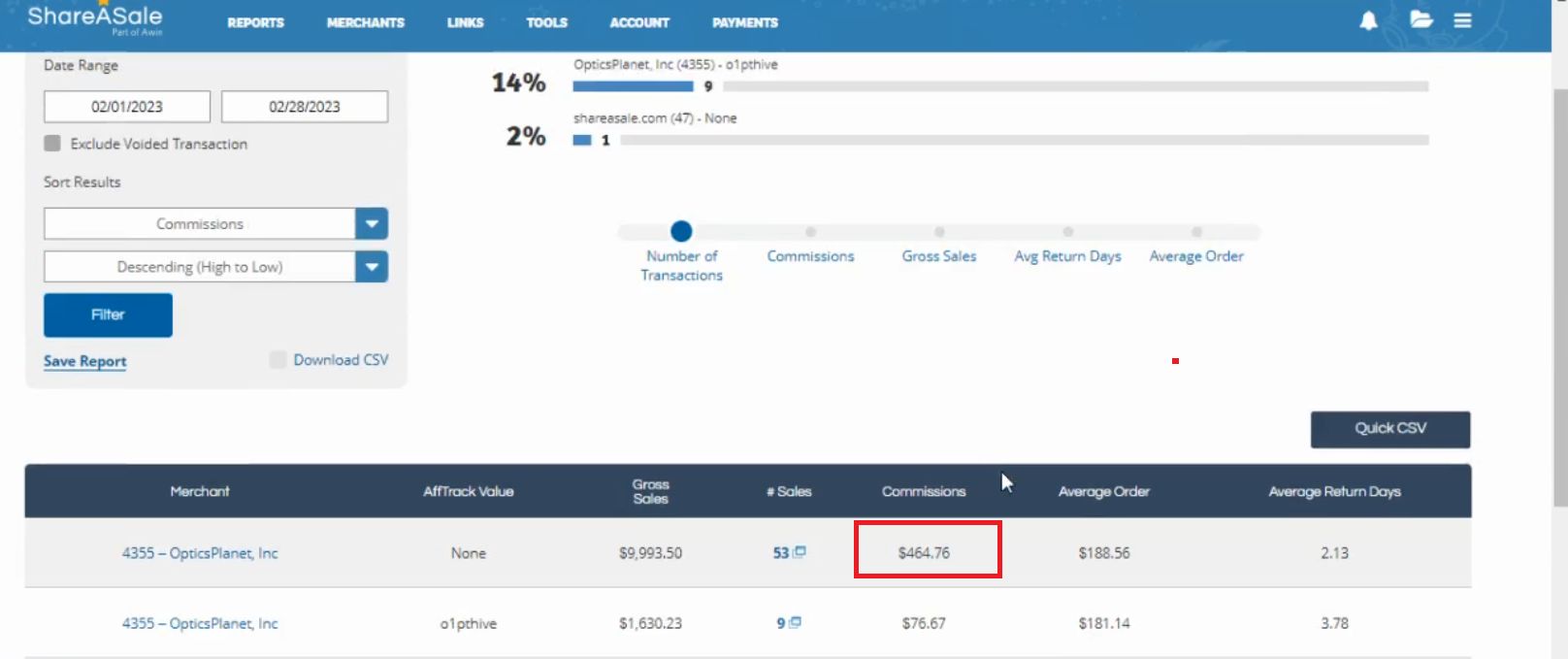This screenshot has height=659, width=1568.
Task: Click the o1pthive 14% progress bar
Action: click(1000, 86)
